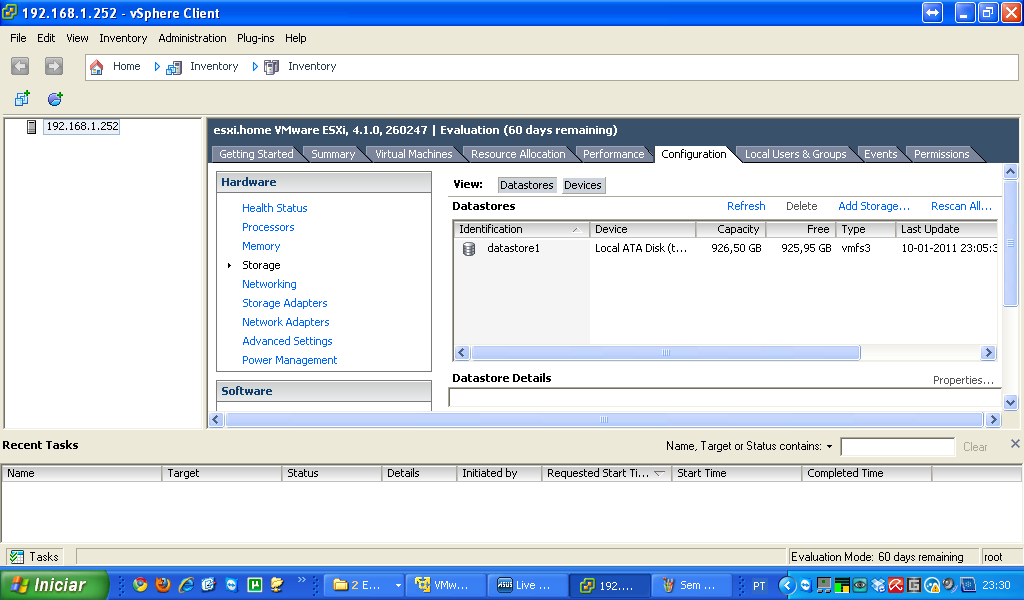This screenshot has width=1024, height=600.
Task: Switch to the Performance tab
Action: click(613, 154)
